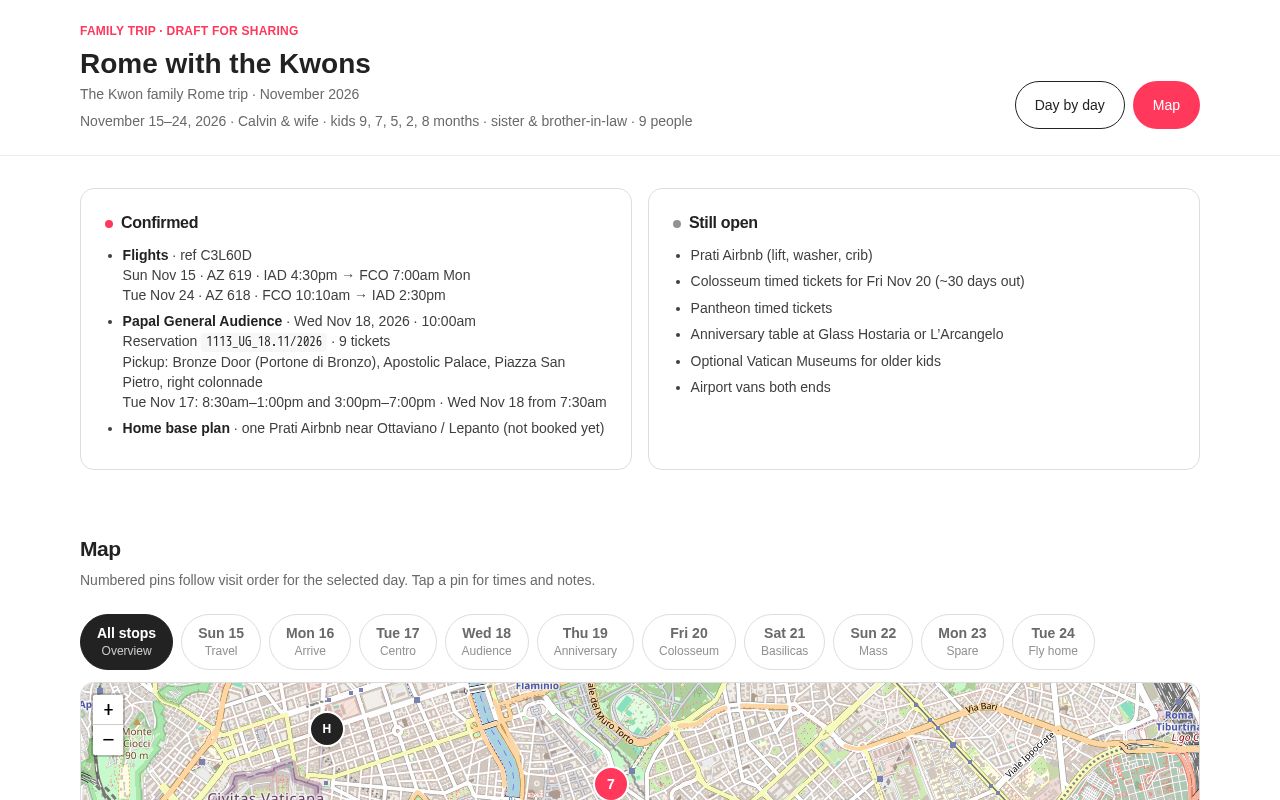Viewport: 1280px width, 800px height.
Task: Select the All stops overview tab
Action: pos(126,642)
